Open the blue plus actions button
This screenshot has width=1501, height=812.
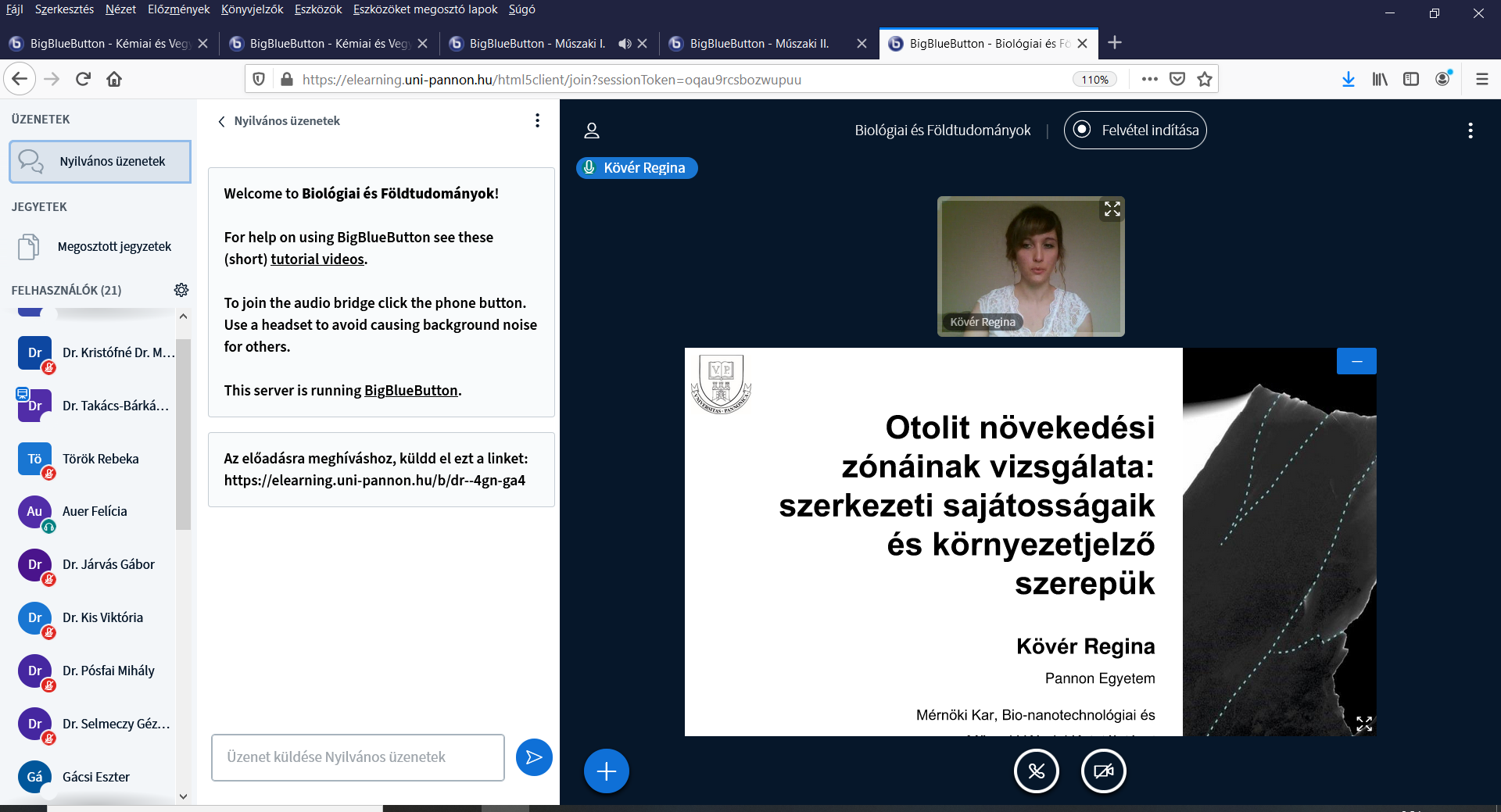coord(606,771)
